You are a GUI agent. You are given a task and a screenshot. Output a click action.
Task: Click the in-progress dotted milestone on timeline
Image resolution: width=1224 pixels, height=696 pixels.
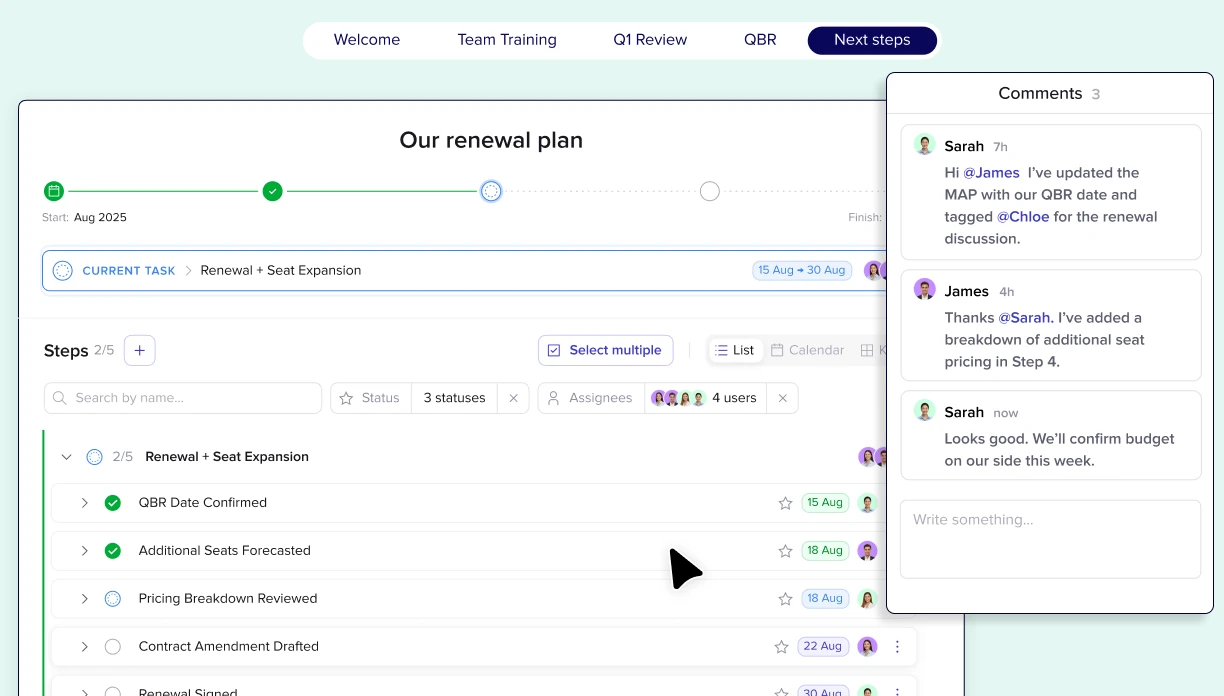tap(491, 191)
